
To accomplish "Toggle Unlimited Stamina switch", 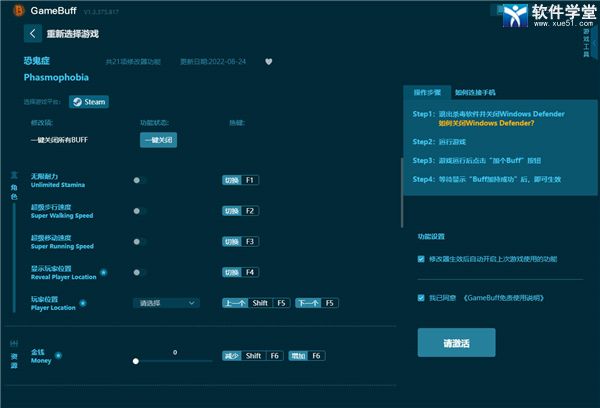I will coord(139,180).
